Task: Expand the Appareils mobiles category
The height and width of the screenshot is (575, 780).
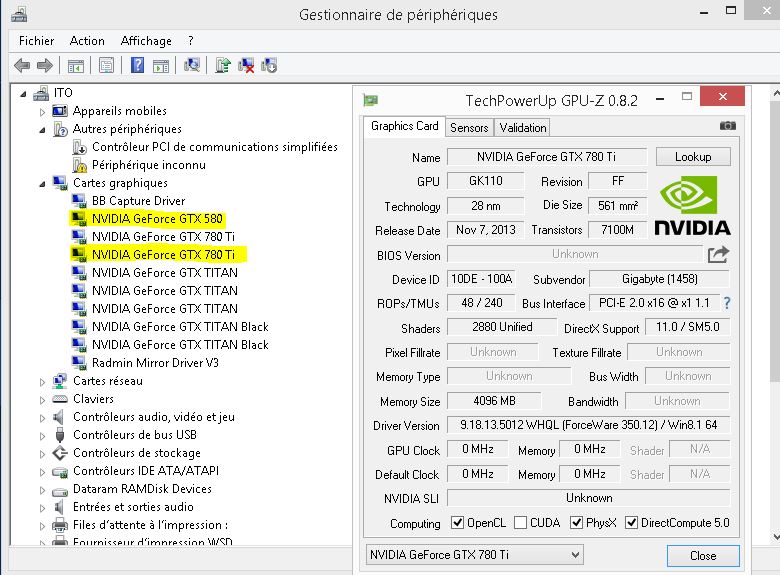Action: [42, 112]
